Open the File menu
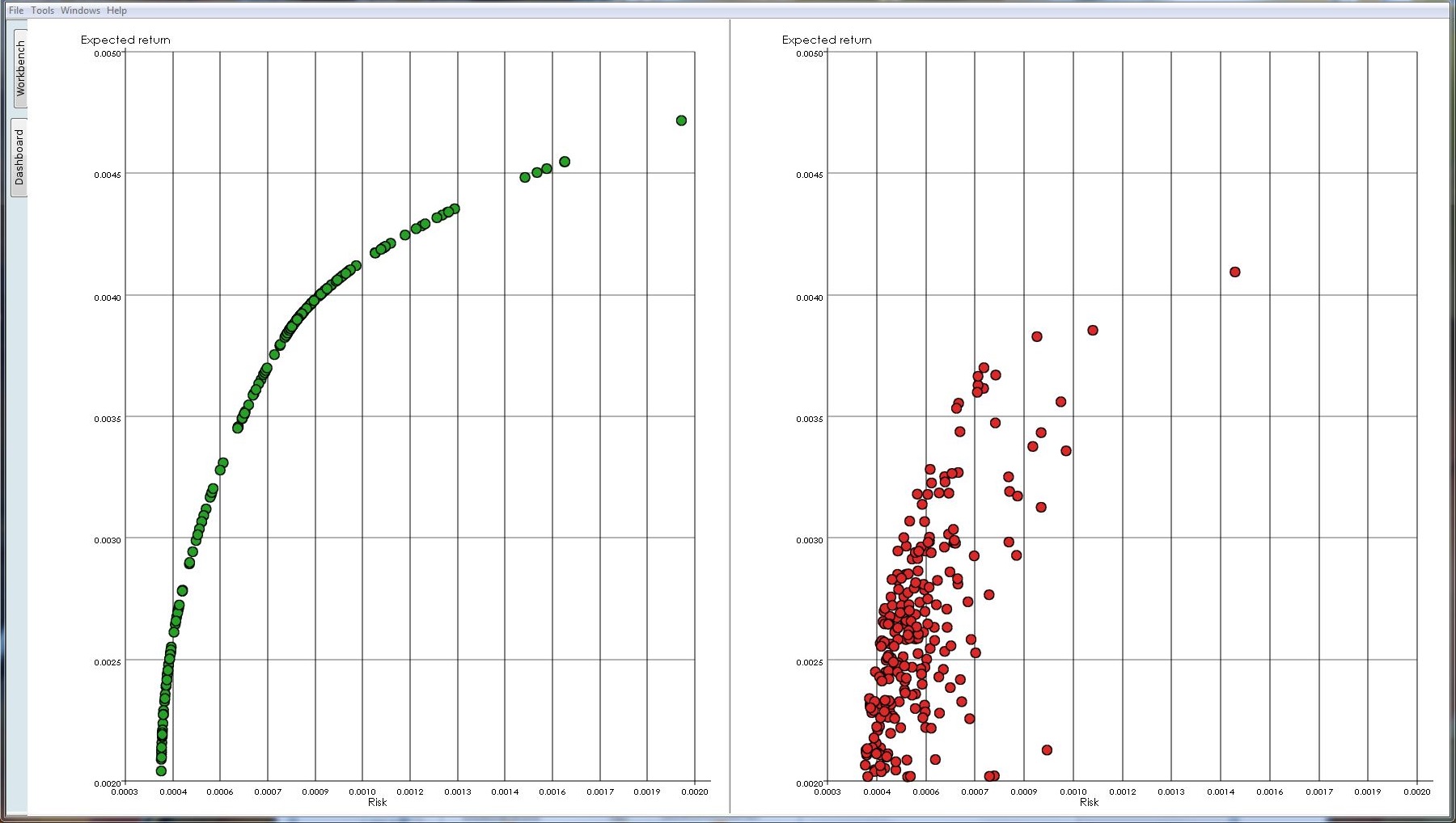The width and height of the screenshot is (1456, 823). pos(16,11)
